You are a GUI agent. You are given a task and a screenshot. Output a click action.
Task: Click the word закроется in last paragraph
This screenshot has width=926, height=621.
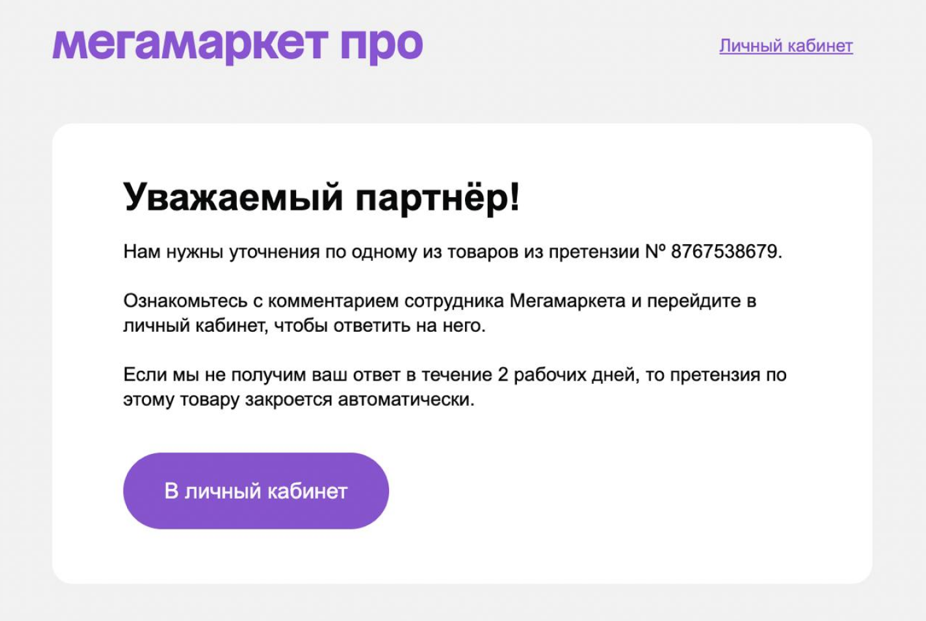tap(289, 400)
